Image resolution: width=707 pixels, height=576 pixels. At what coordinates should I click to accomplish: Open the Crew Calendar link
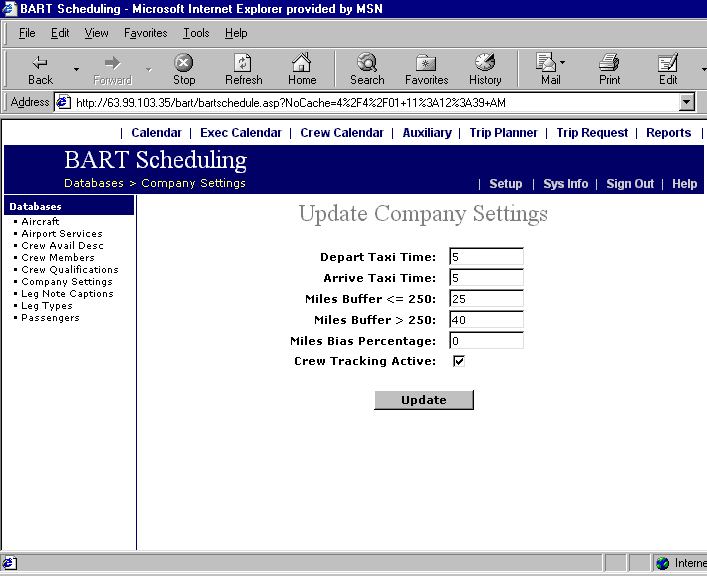tap(342, 133)
